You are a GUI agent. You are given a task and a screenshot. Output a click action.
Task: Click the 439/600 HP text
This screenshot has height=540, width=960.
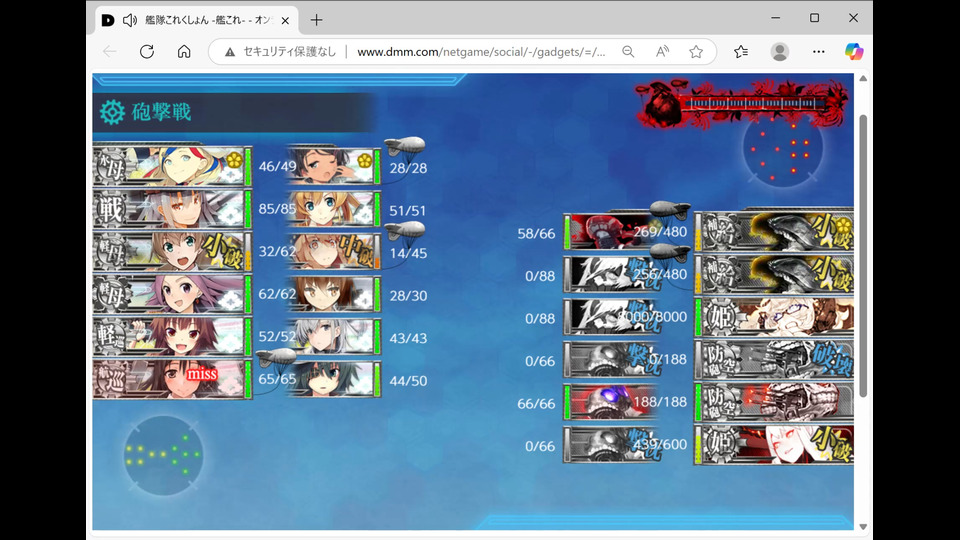(660, 444)
